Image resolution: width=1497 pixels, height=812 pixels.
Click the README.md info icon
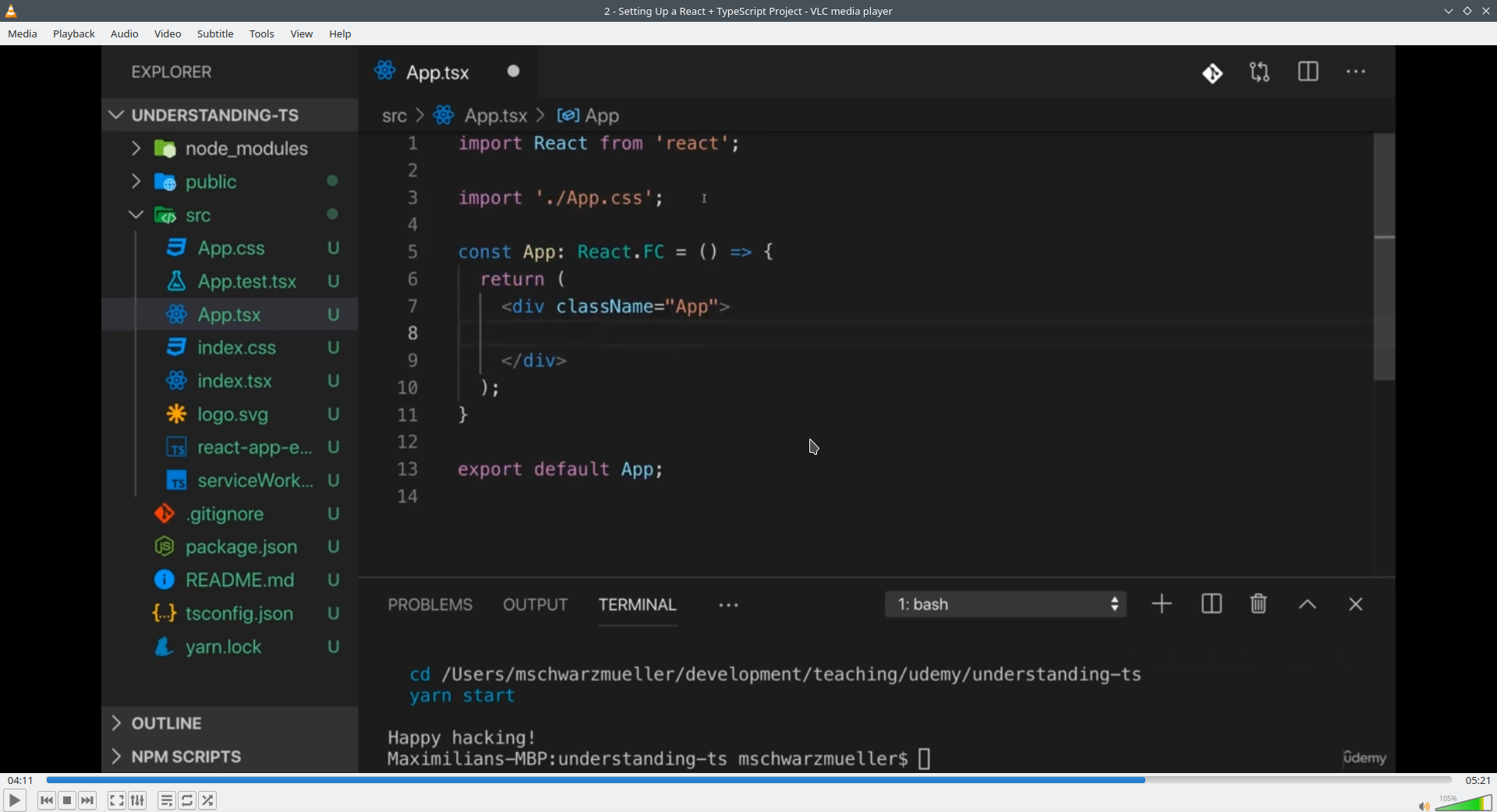[165, 580]
